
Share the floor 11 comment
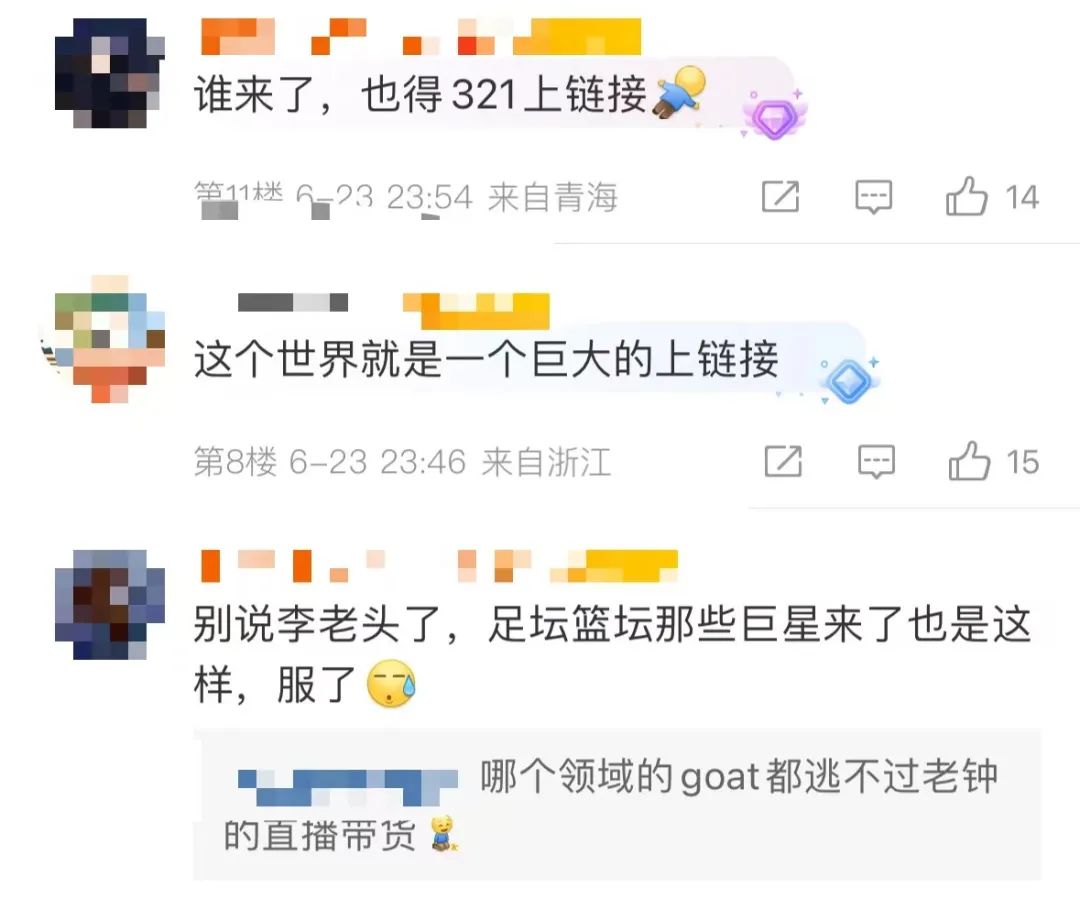click(x=780, y=197)
